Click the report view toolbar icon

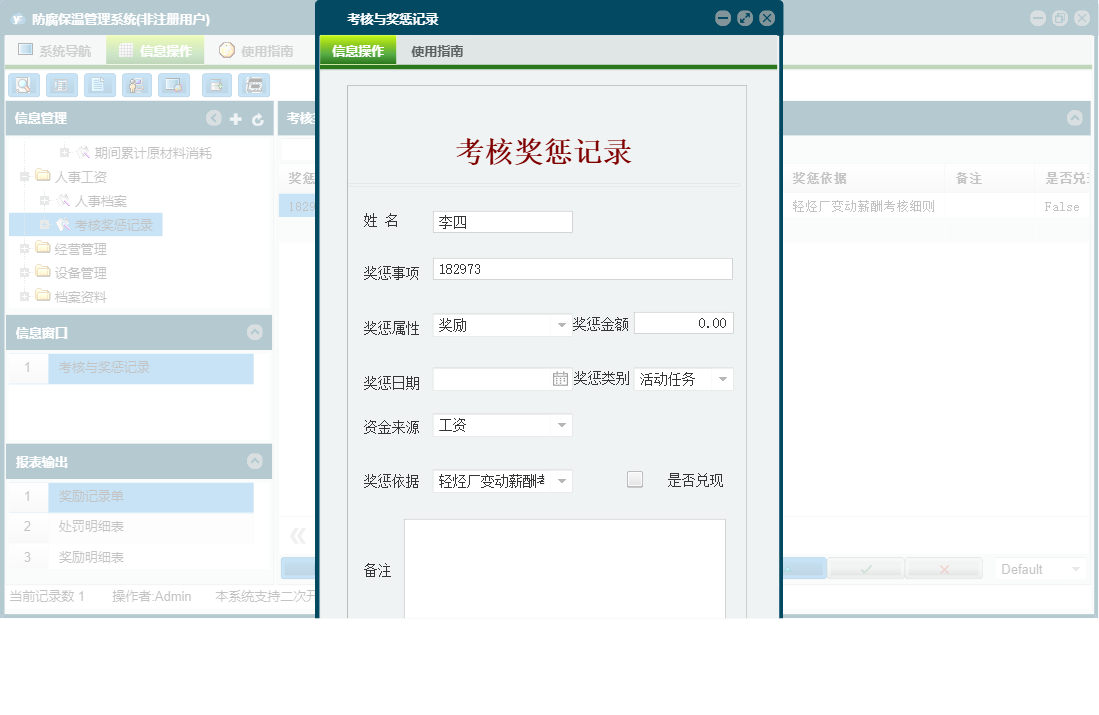62,85
